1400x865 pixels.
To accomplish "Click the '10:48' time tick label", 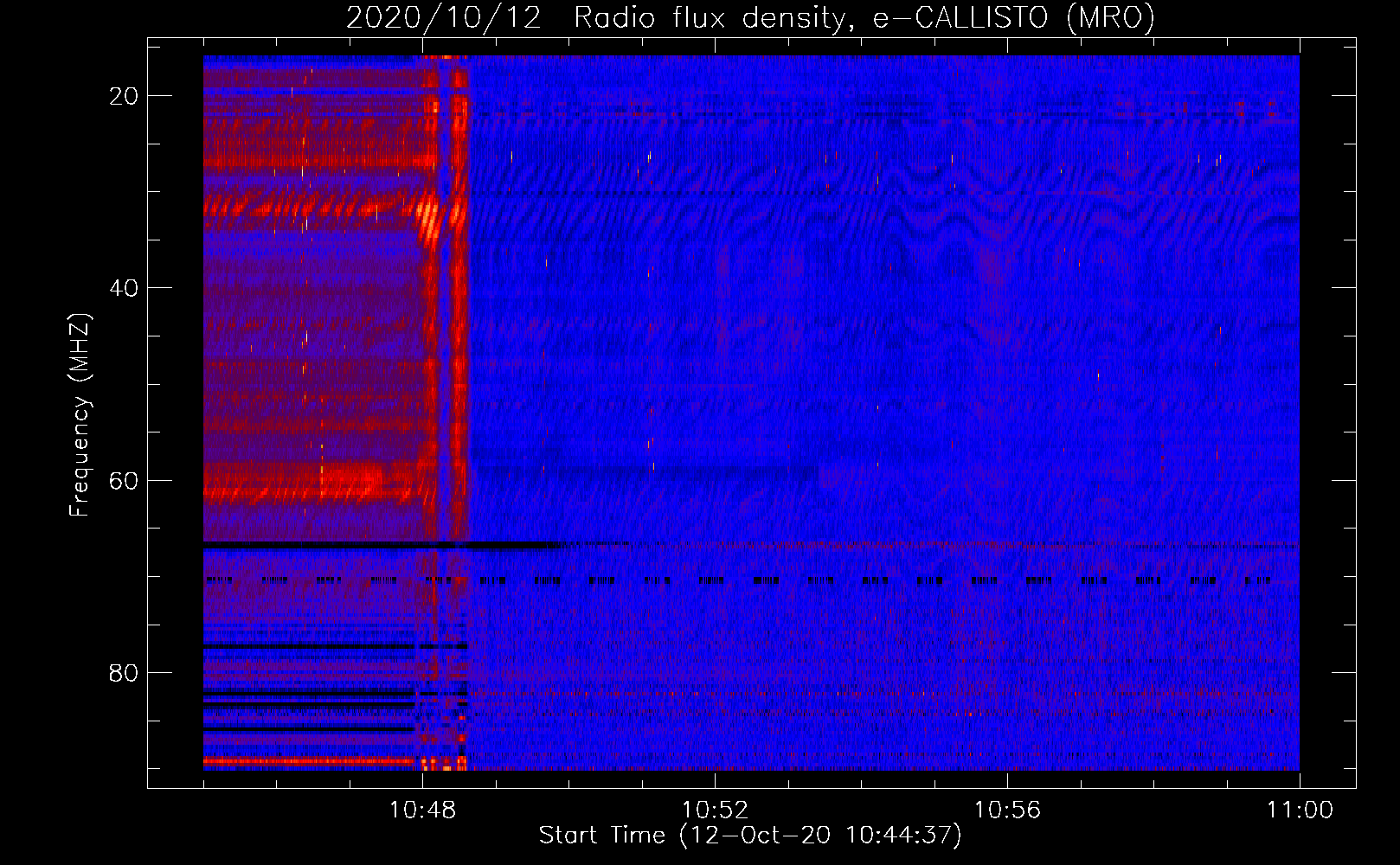I will pos(422,811).
